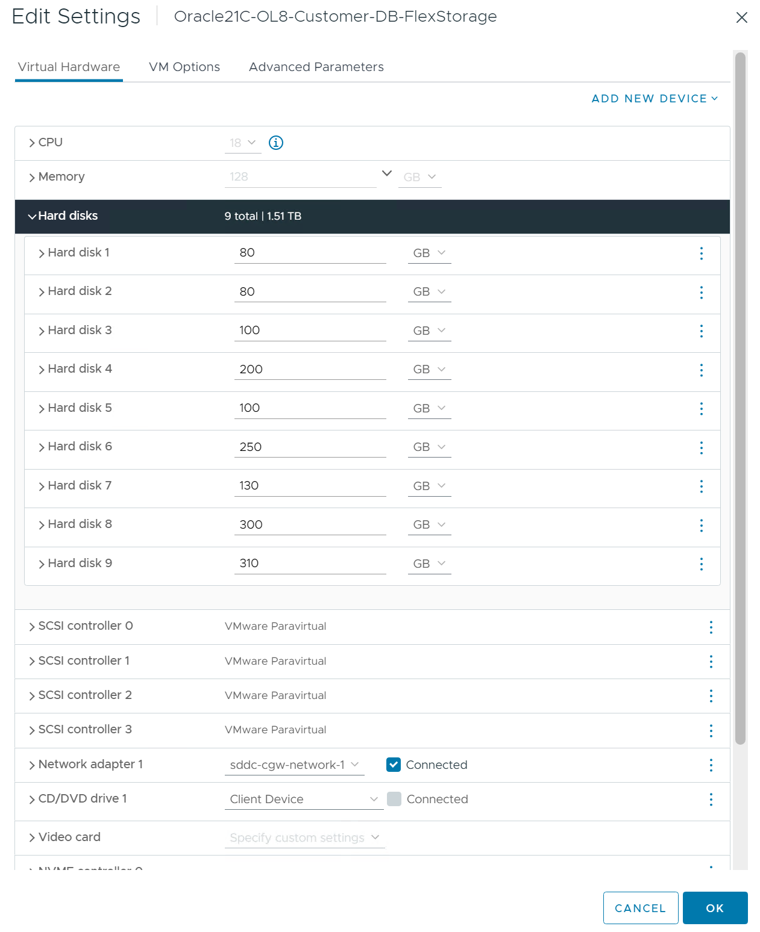
Task: Open the sddc-cgw-network-1 network dropdown
Action: 294,765
